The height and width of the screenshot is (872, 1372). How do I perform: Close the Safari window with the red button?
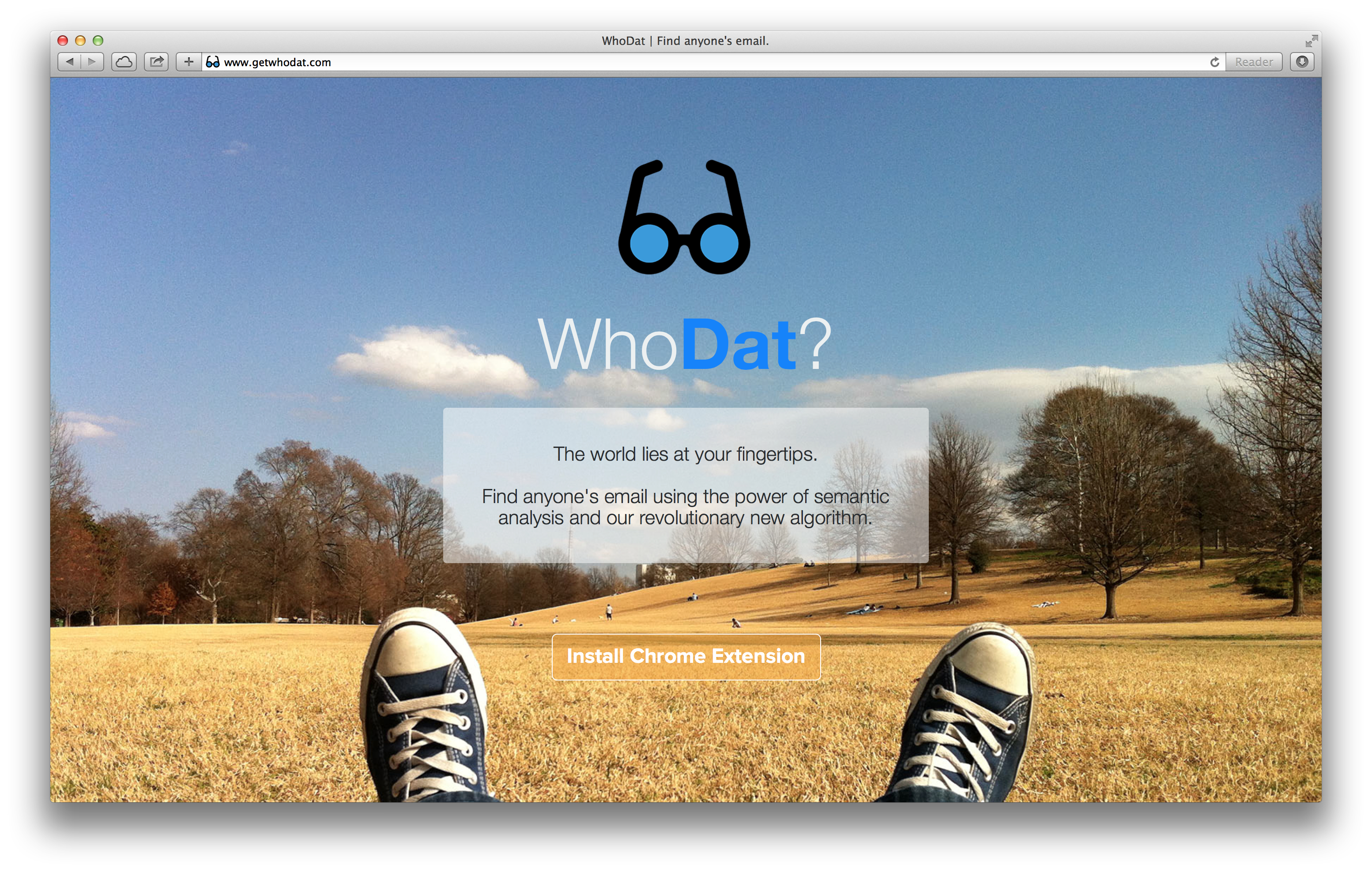[63, 41]
